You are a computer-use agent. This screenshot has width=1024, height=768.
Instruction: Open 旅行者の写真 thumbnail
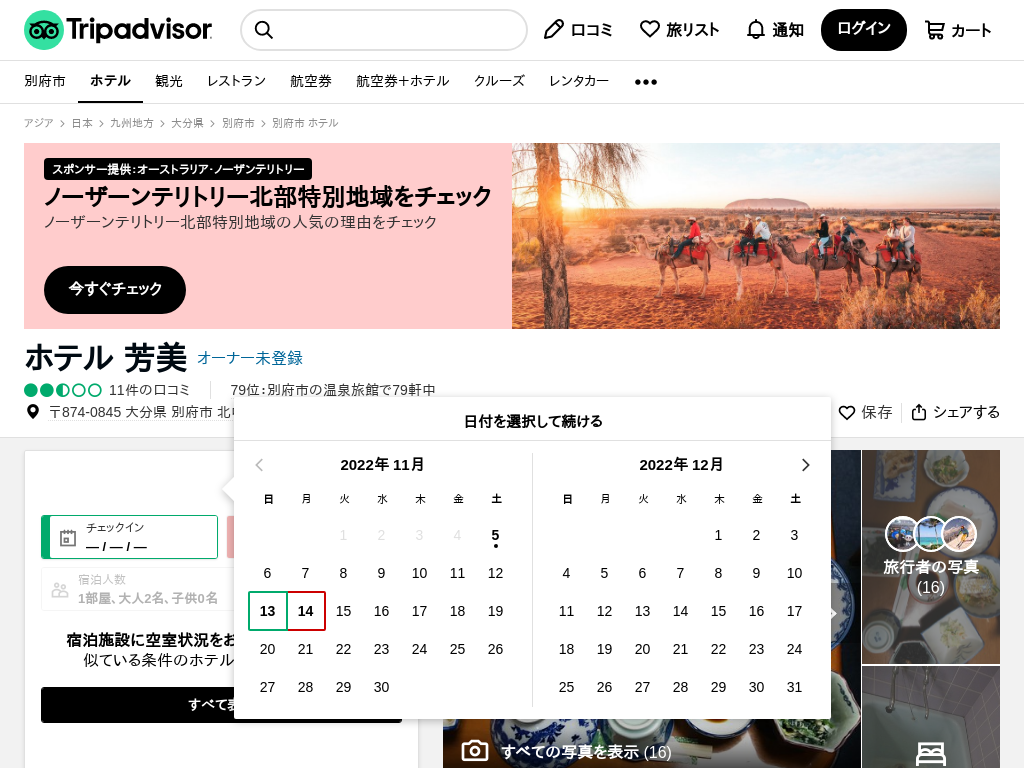pyautogui.click(x=930, y=556)
